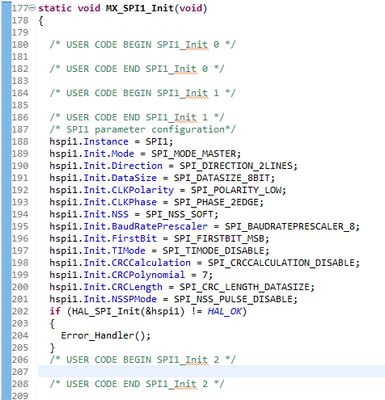The height and width of the screenshot is (400, 385).
Task: Click the USER CODE BEGIN SPI1_Init 2 comment
Action: pyautogui.click(x=143, y=360)
